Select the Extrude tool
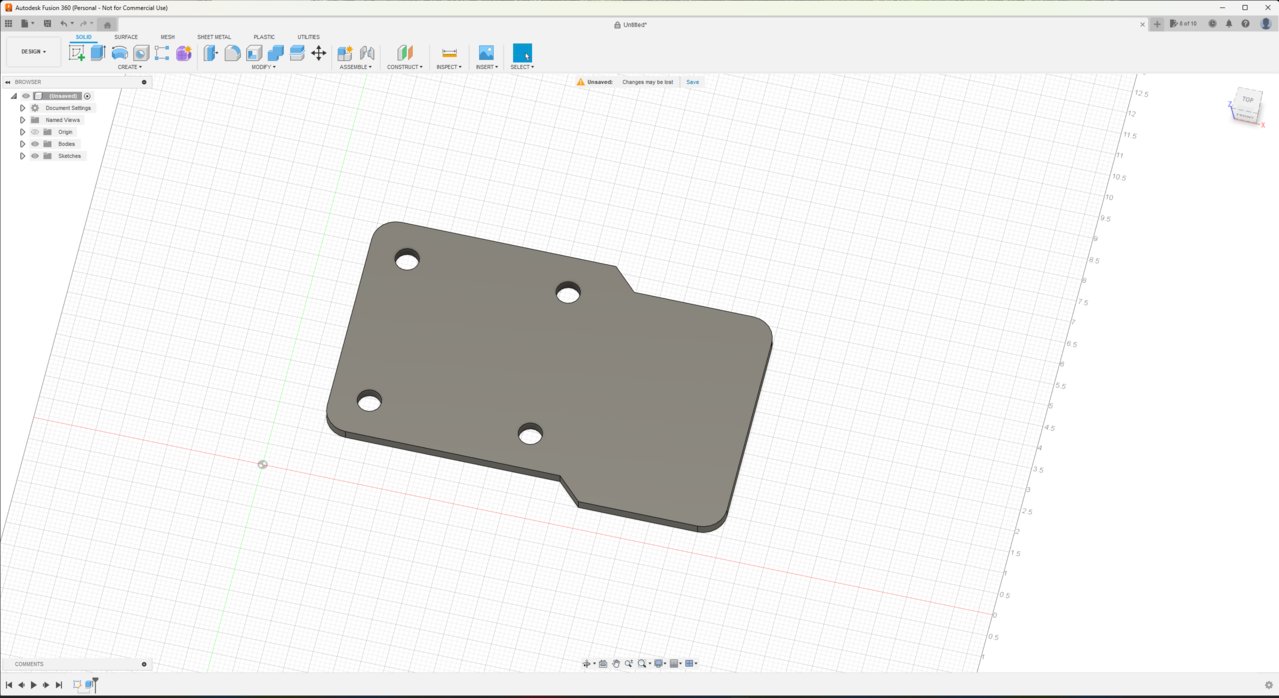 point(98,53)
